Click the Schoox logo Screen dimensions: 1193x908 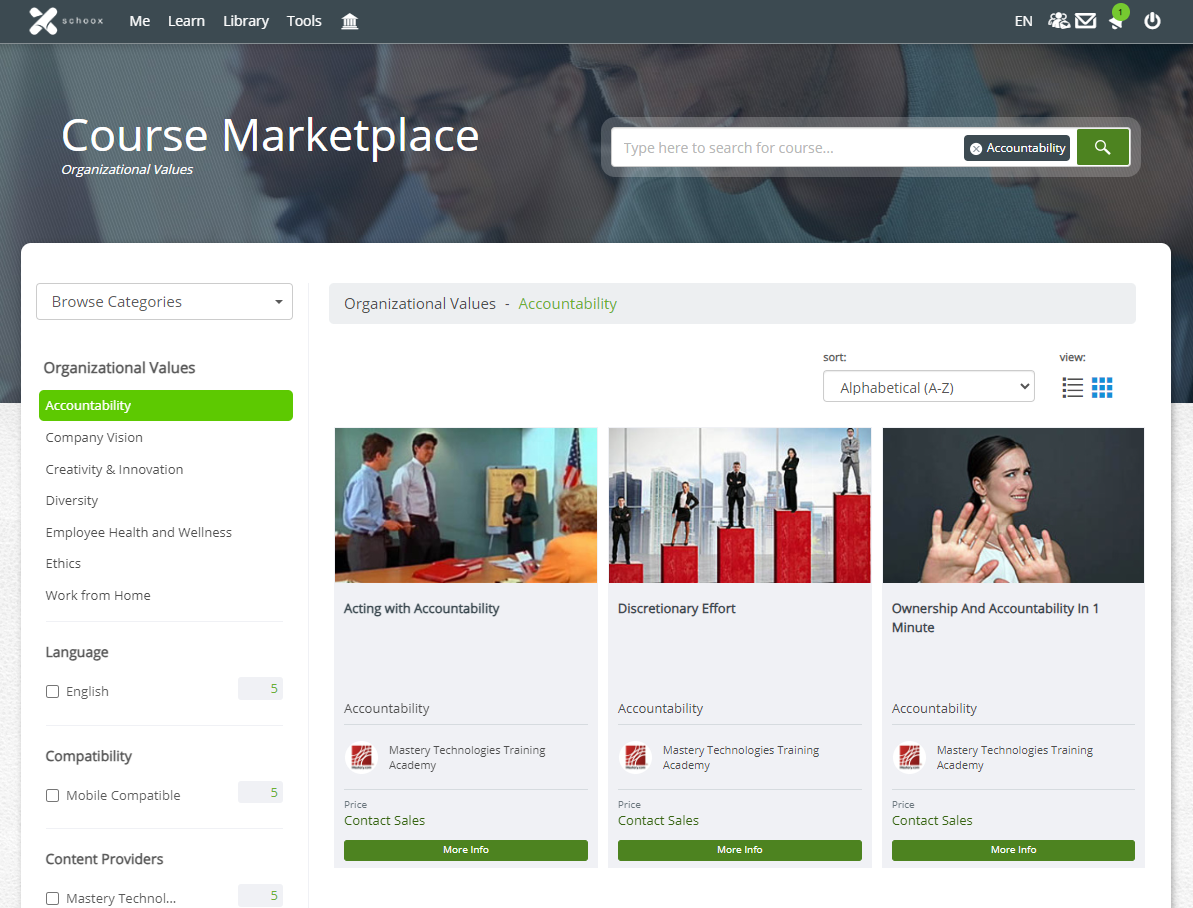tap(65, 21)
